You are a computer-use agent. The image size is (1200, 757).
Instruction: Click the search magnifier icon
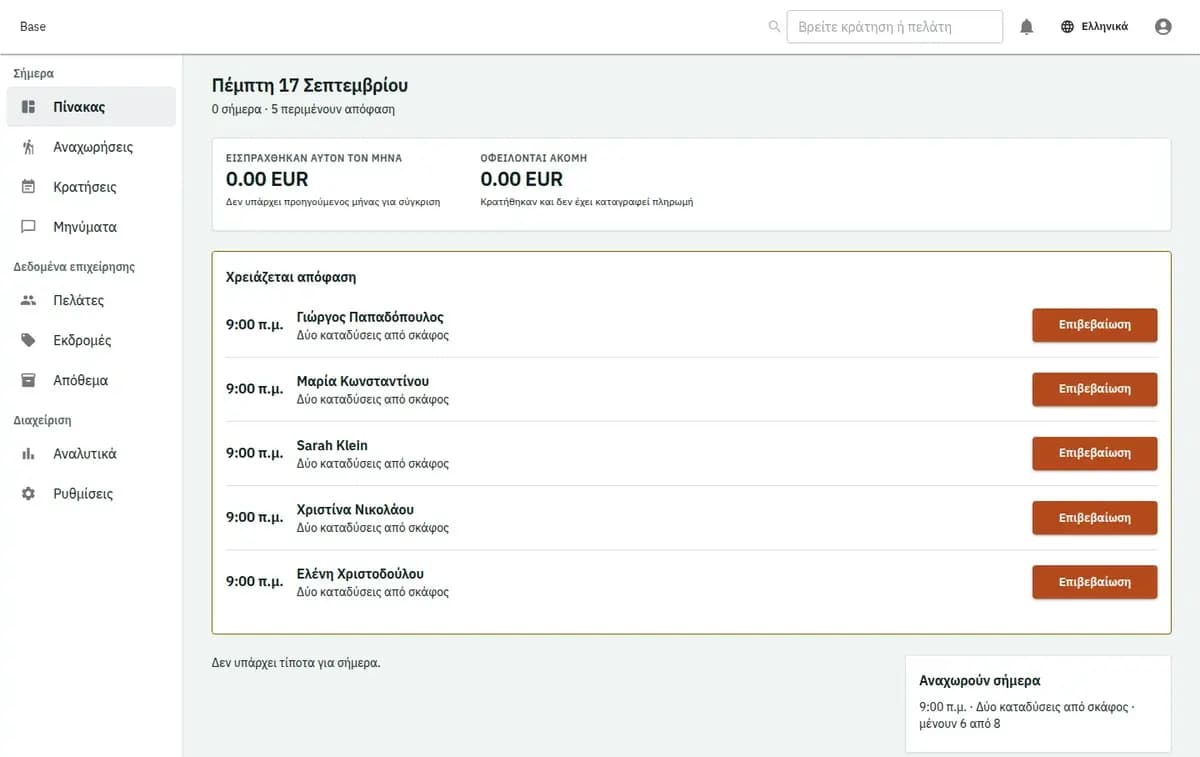tap(774, 27)
